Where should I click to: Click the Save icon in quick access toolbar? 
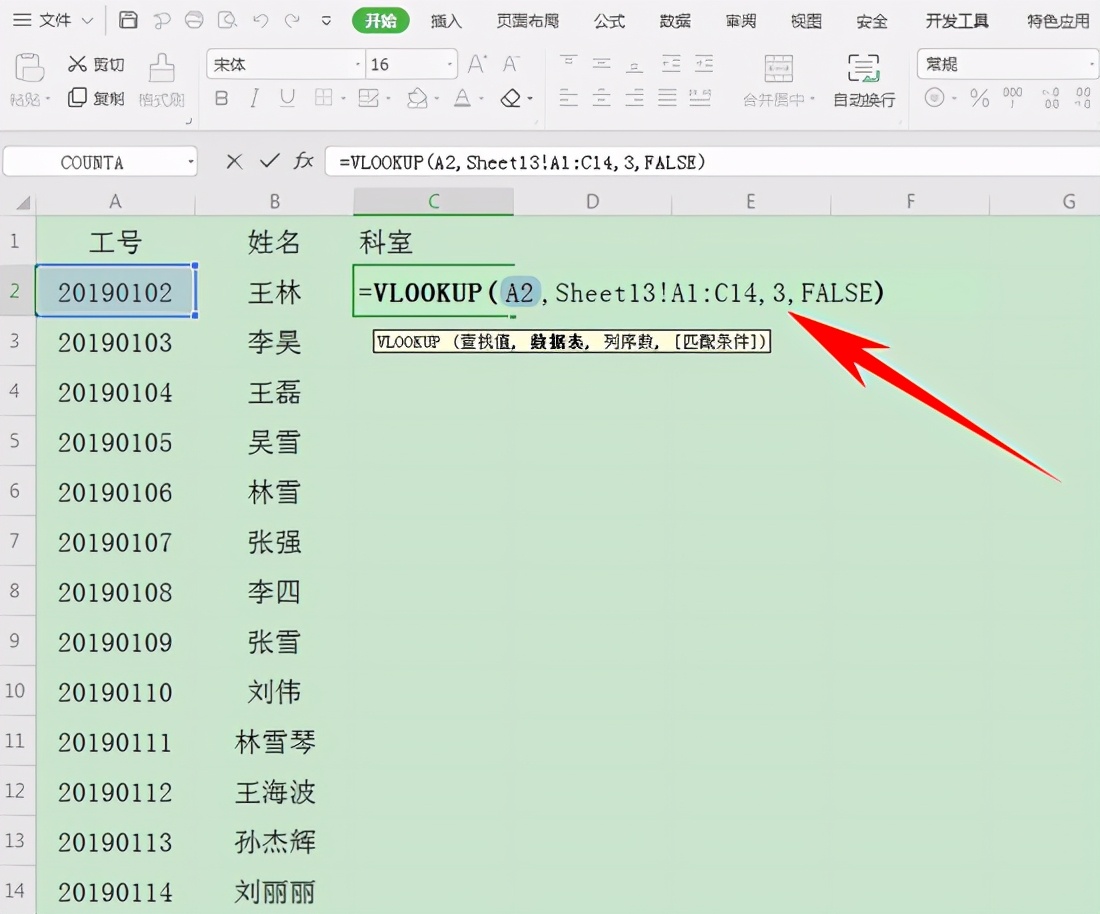tap(128, 20)
